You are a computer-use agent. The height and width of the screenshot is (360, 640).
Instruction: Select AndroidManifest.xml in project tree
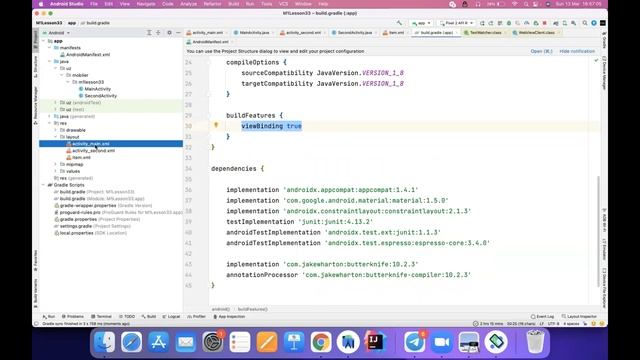click(x=88, y=55)
